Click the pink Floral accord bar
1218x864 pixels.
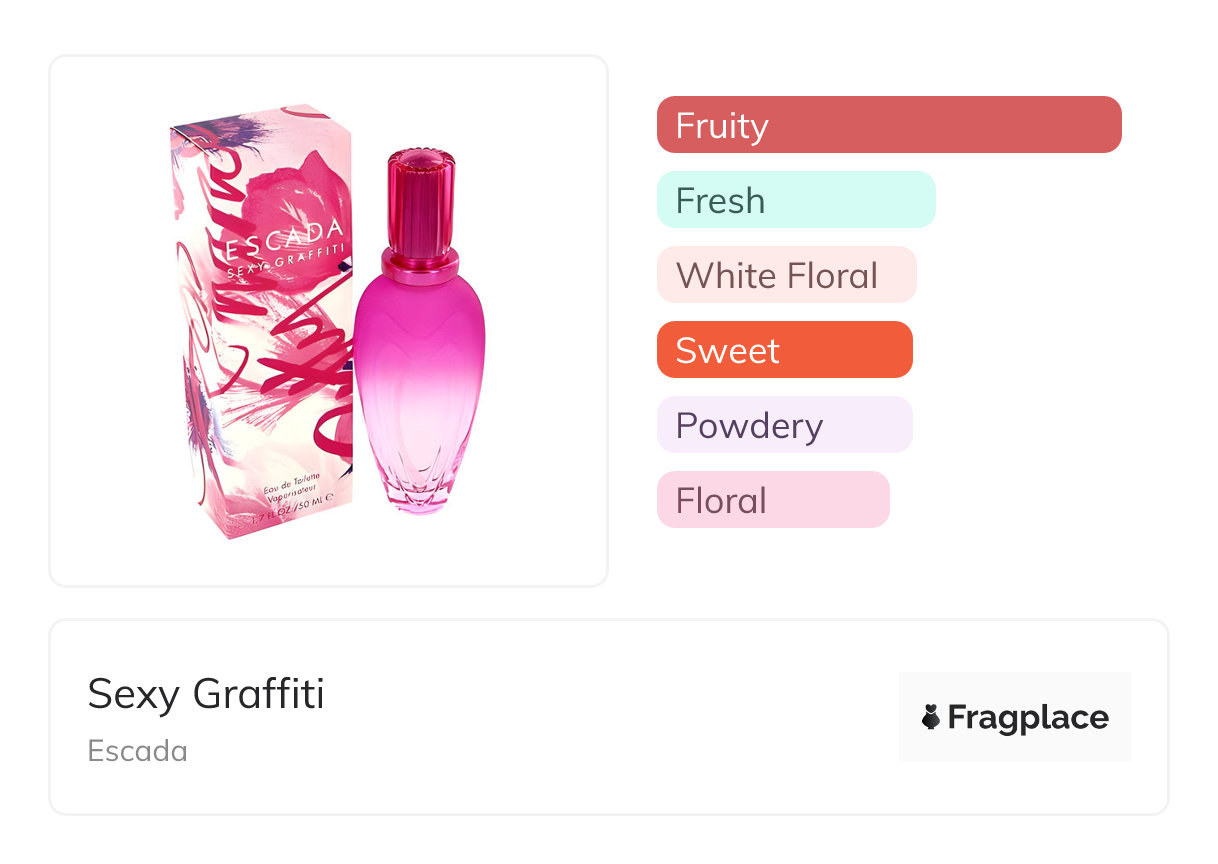point(773,499)
